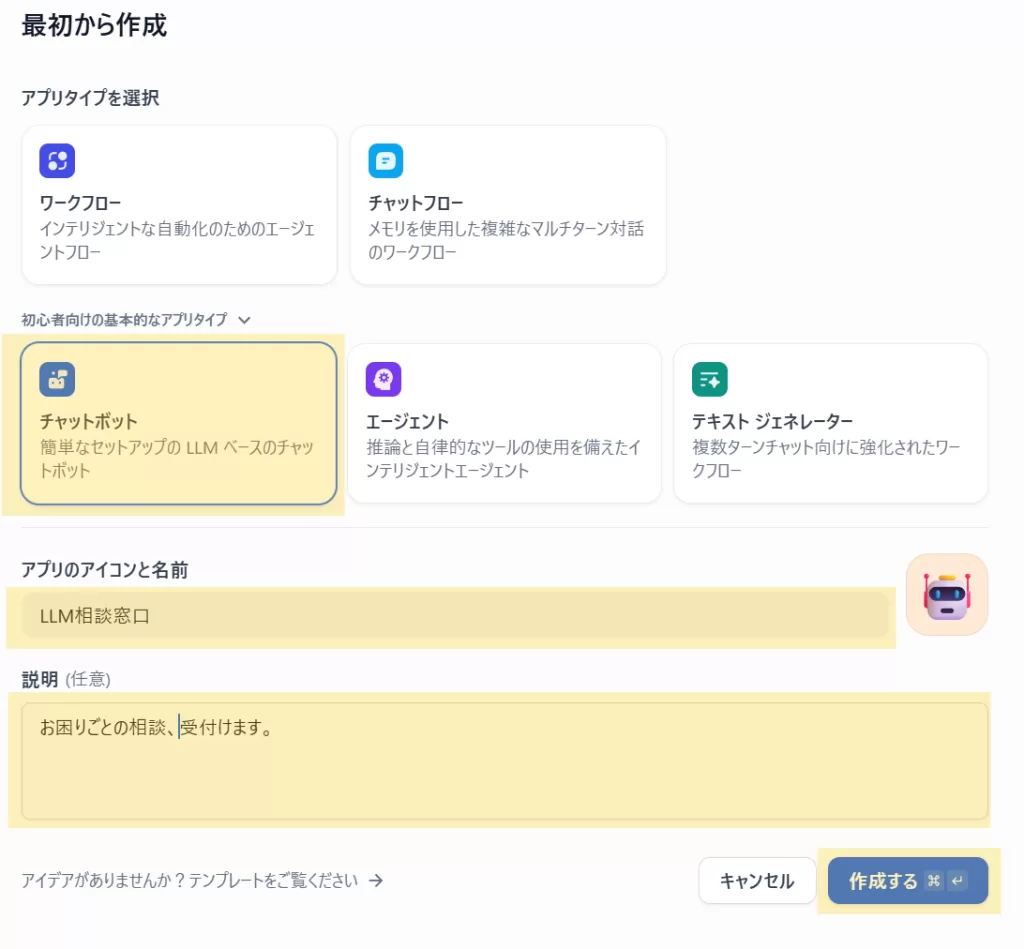Click the ワークフロー card's blue icon

tap(57, 160)
